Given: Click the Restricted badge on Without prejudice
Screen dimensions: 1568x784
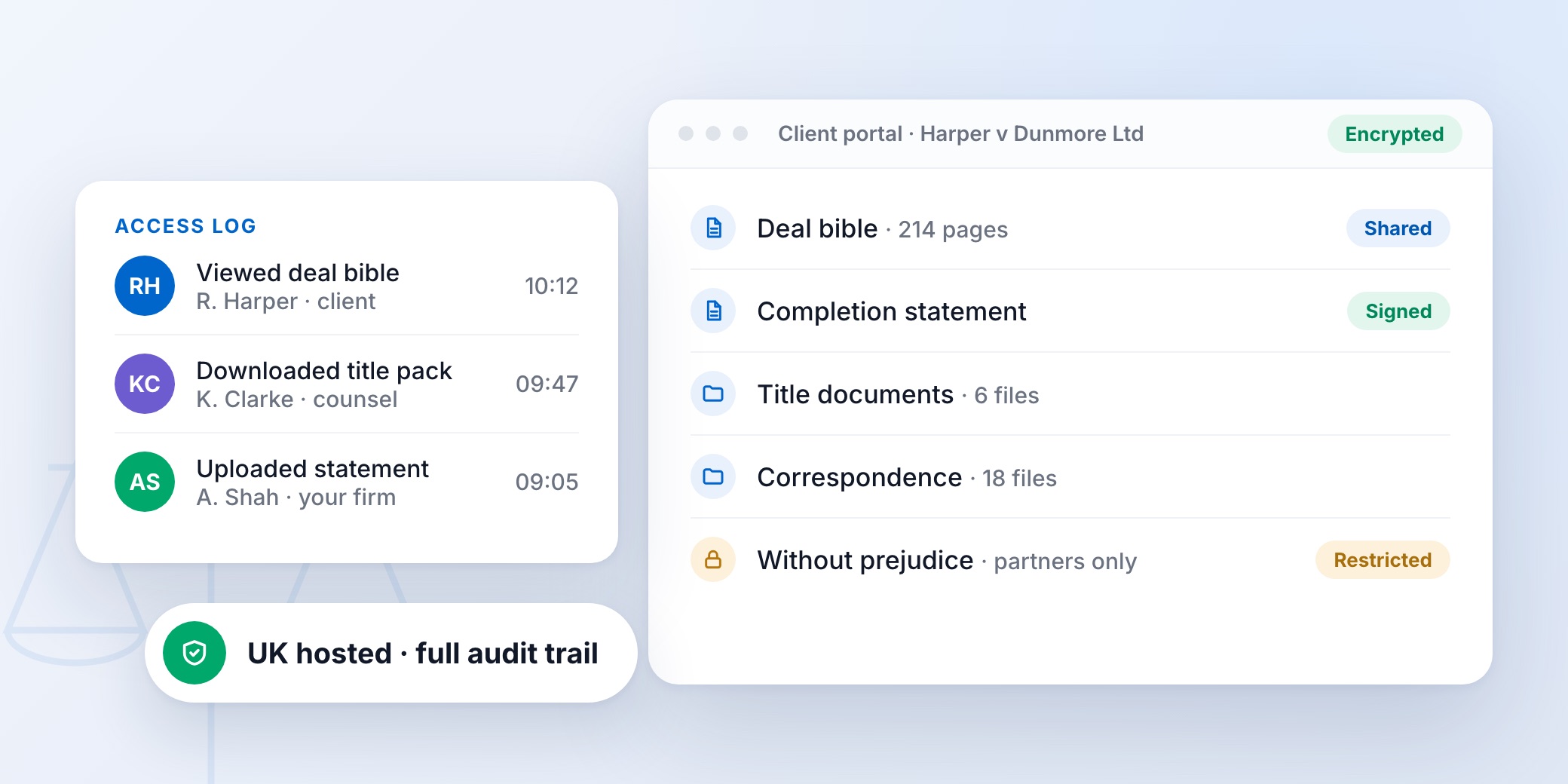Looking at the screenshot, I should [x=1383, y=560].
